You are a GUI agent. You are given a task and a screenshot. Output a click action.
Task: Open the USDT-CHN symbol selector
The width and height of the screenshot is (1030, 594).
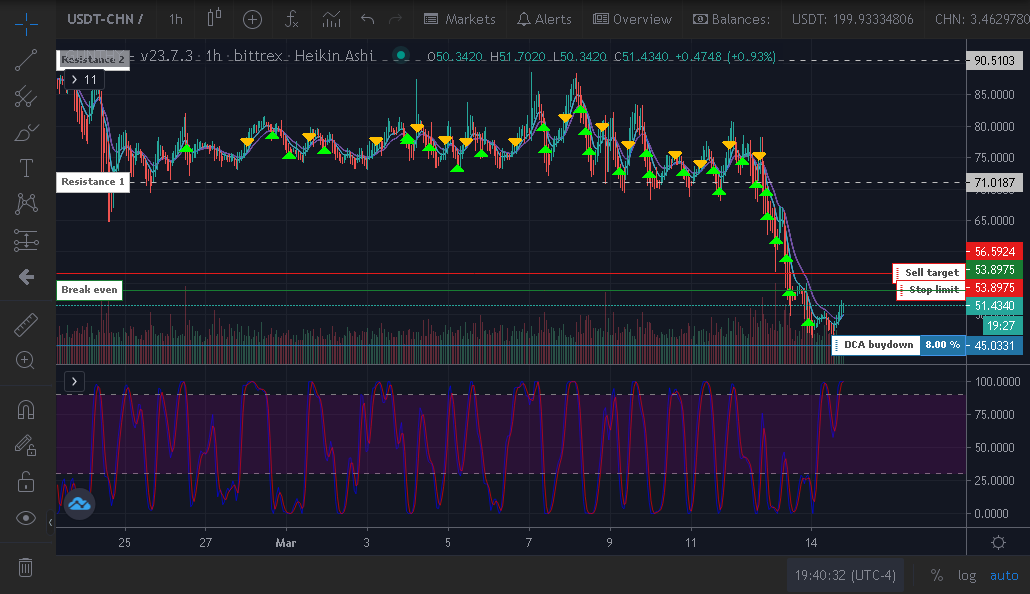(x=105, y=19)
